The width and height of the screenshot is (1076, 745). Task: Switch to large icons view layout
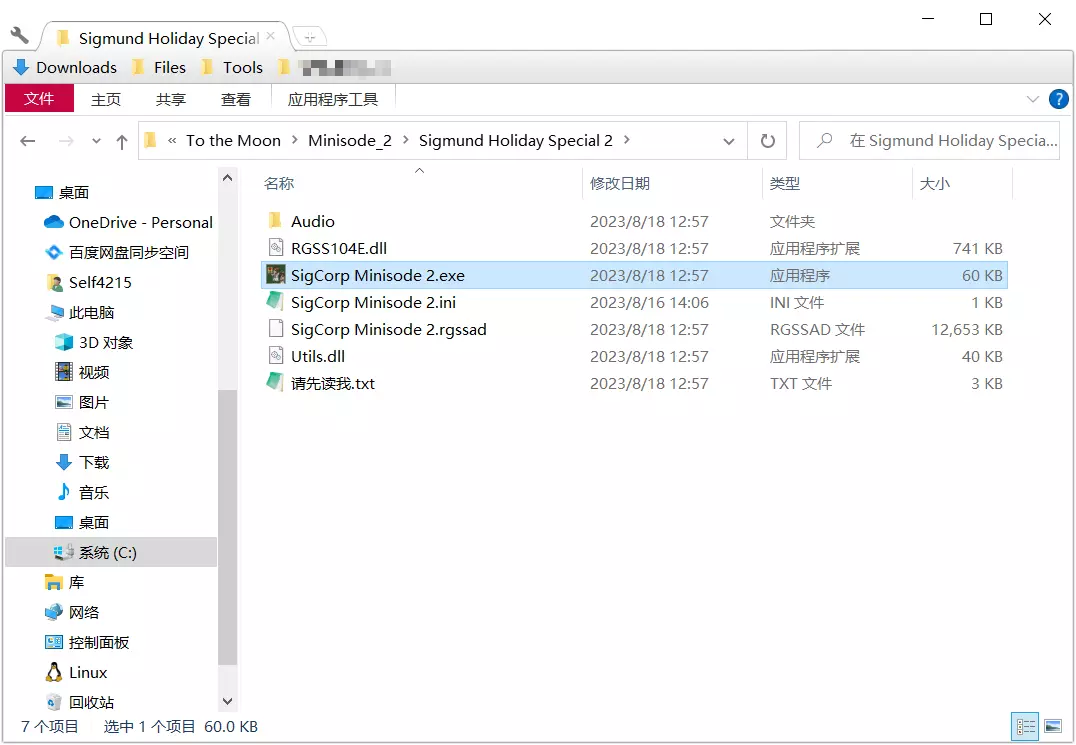1053,726
